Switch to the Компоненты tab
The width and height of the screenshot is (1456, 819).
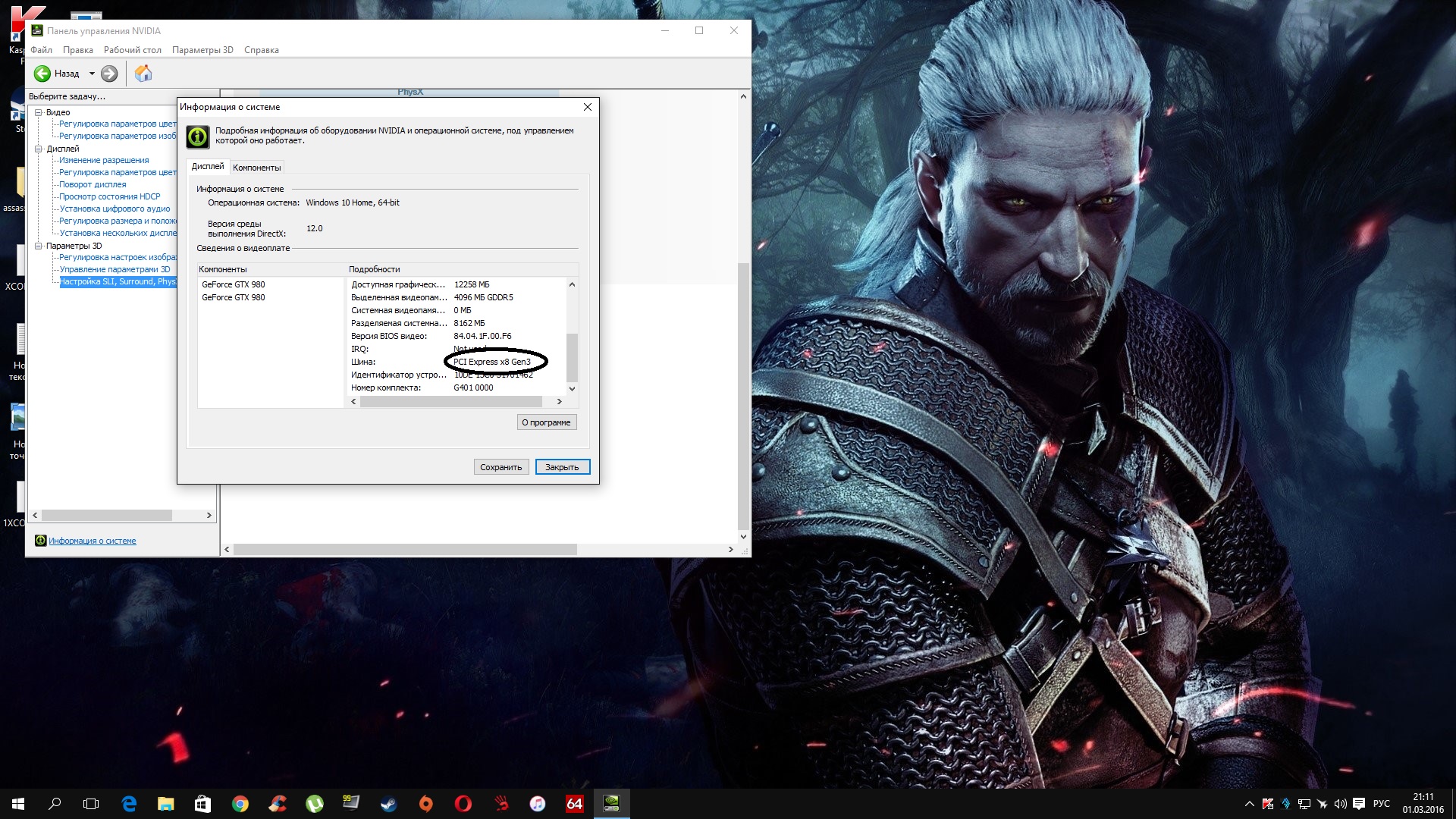point(256,168)
